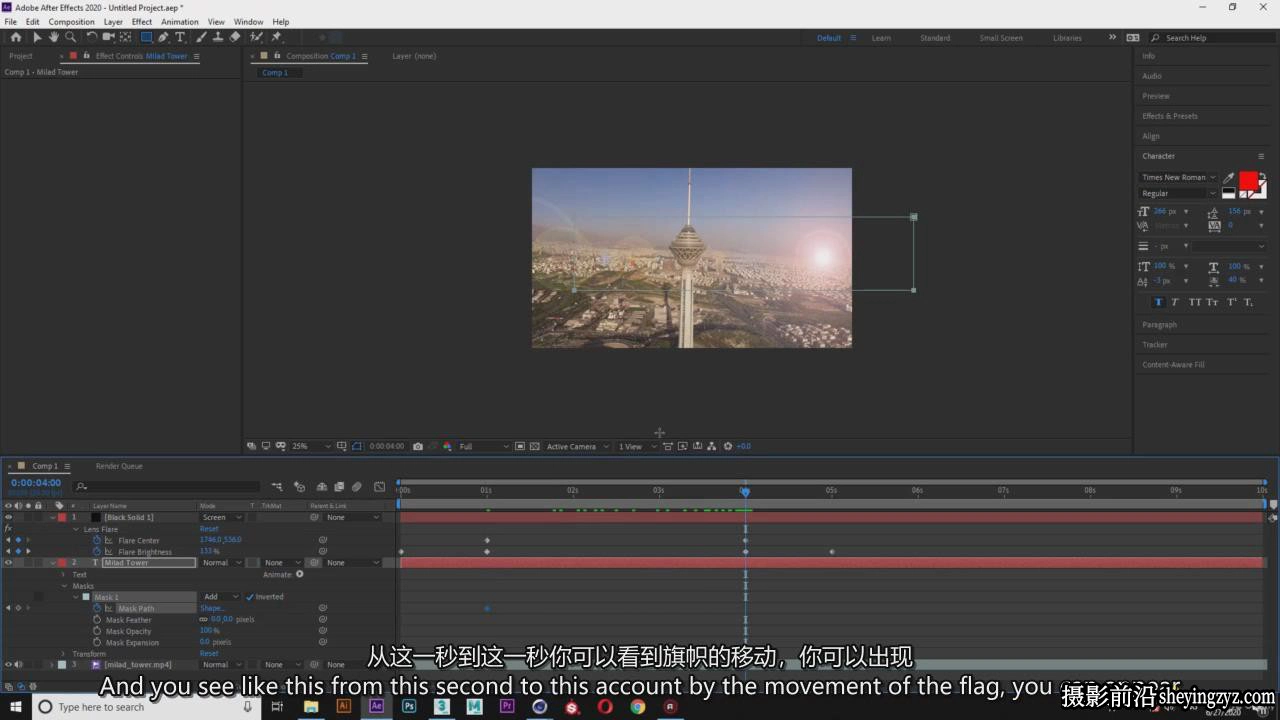Hide the Black Solid 1 layer
This screenshot has width=1280, height=720.
point(8,517)
